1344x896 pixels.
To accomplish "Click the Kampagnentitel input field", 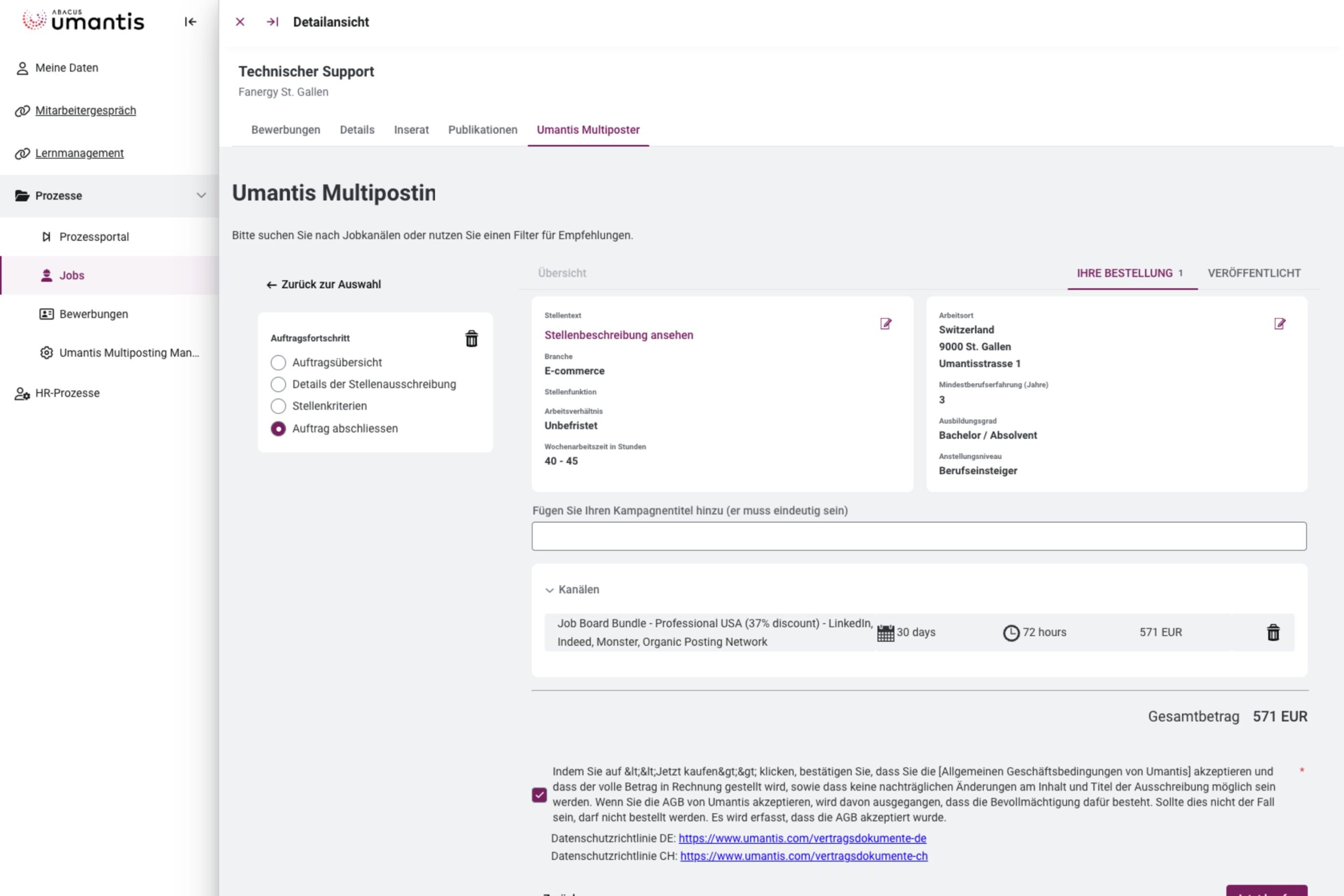I will (918, 536).
